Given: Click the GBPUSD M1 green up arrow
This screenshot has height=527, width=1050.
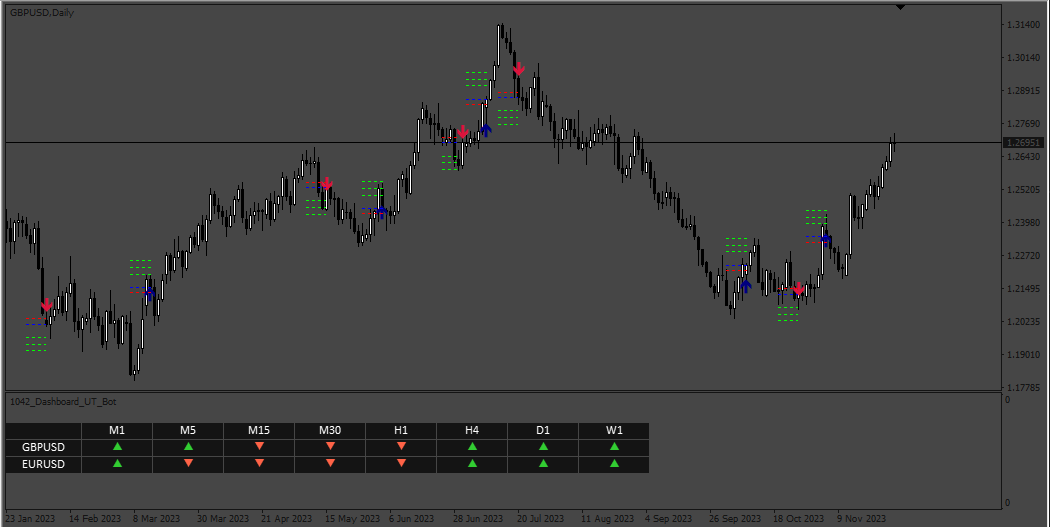Looking at the screenshot, I should 117,446.
